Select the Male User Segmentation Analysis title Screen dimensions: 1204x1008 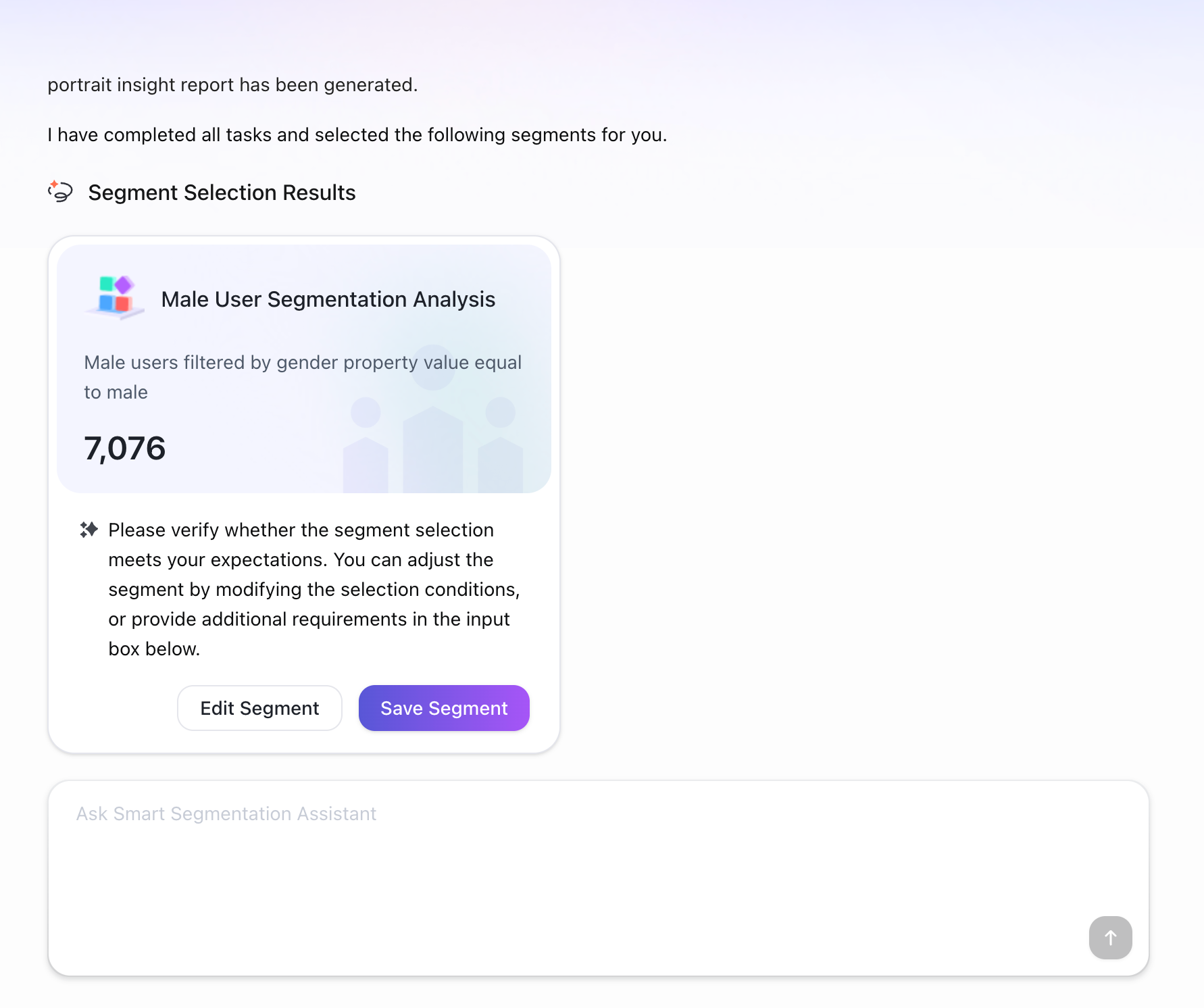tap(328, 299)
